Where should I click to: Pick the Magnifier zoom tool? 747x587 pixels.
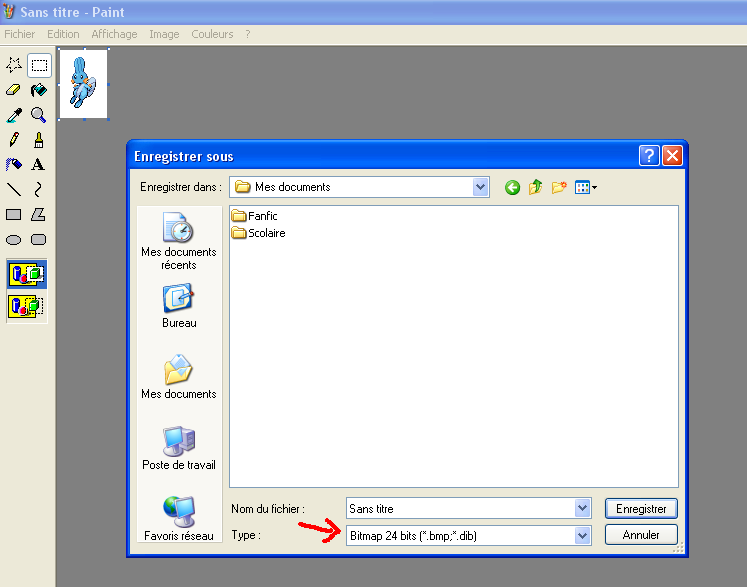(38, 115)
